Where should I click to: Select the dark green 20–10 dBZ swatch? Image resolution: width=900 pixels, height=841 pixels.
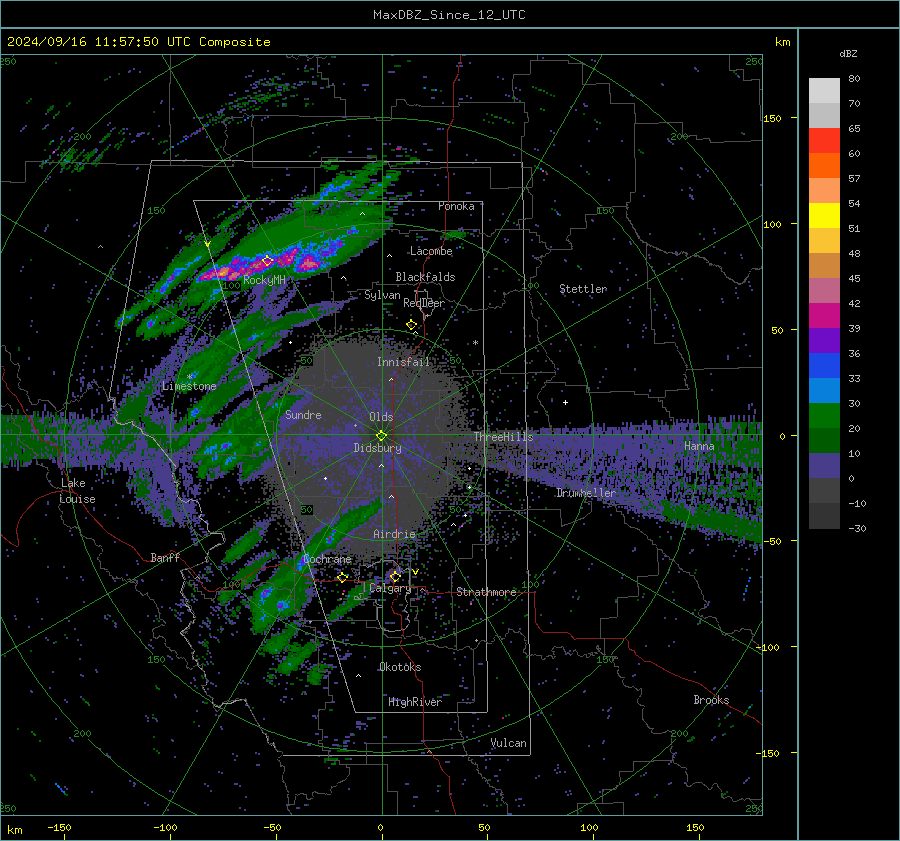coord(824,440)
